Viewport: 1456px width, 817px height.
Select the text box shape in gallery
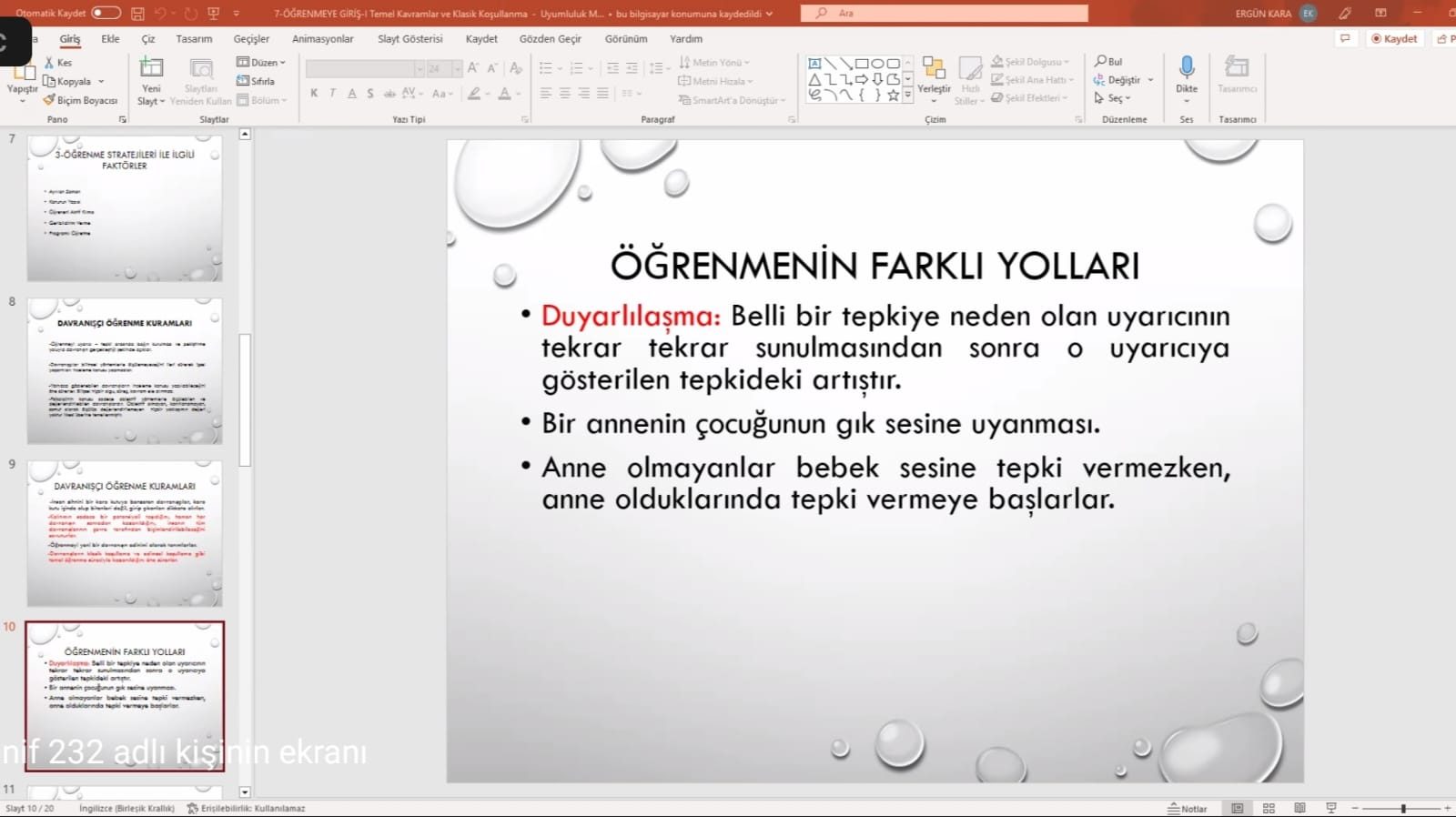(x=814, y=64)
